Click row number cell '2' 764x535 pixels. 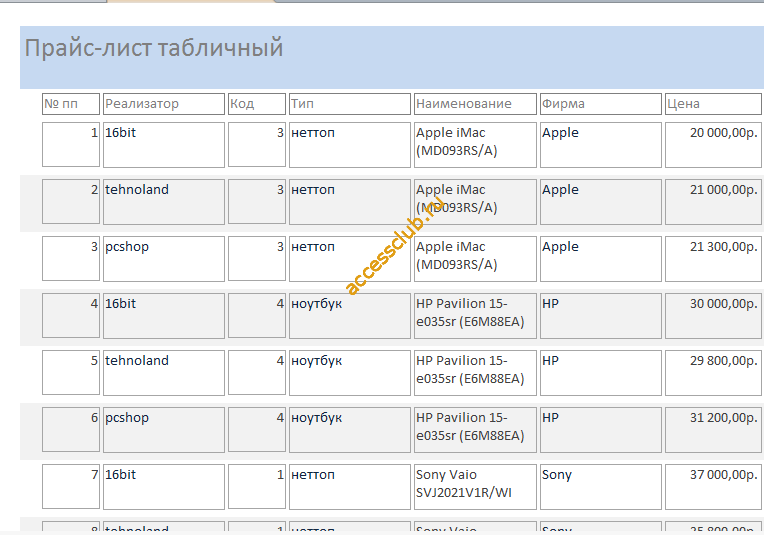pyautogui.click(x=71, y=202)
